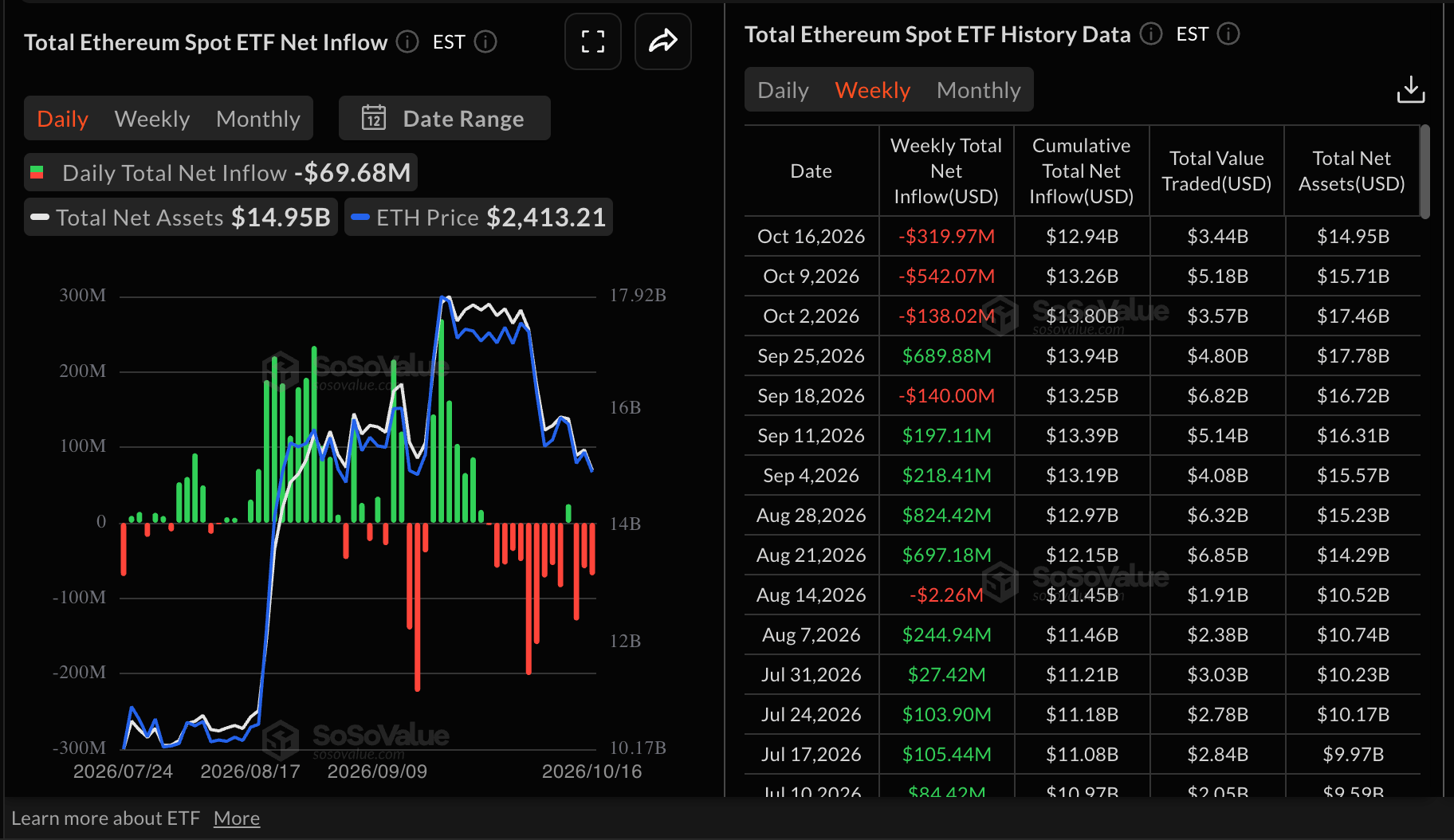1454x840 pixels.
Task: Select Daily tab in History Data table
Action: pyautogui.click(x=783, y=90)
